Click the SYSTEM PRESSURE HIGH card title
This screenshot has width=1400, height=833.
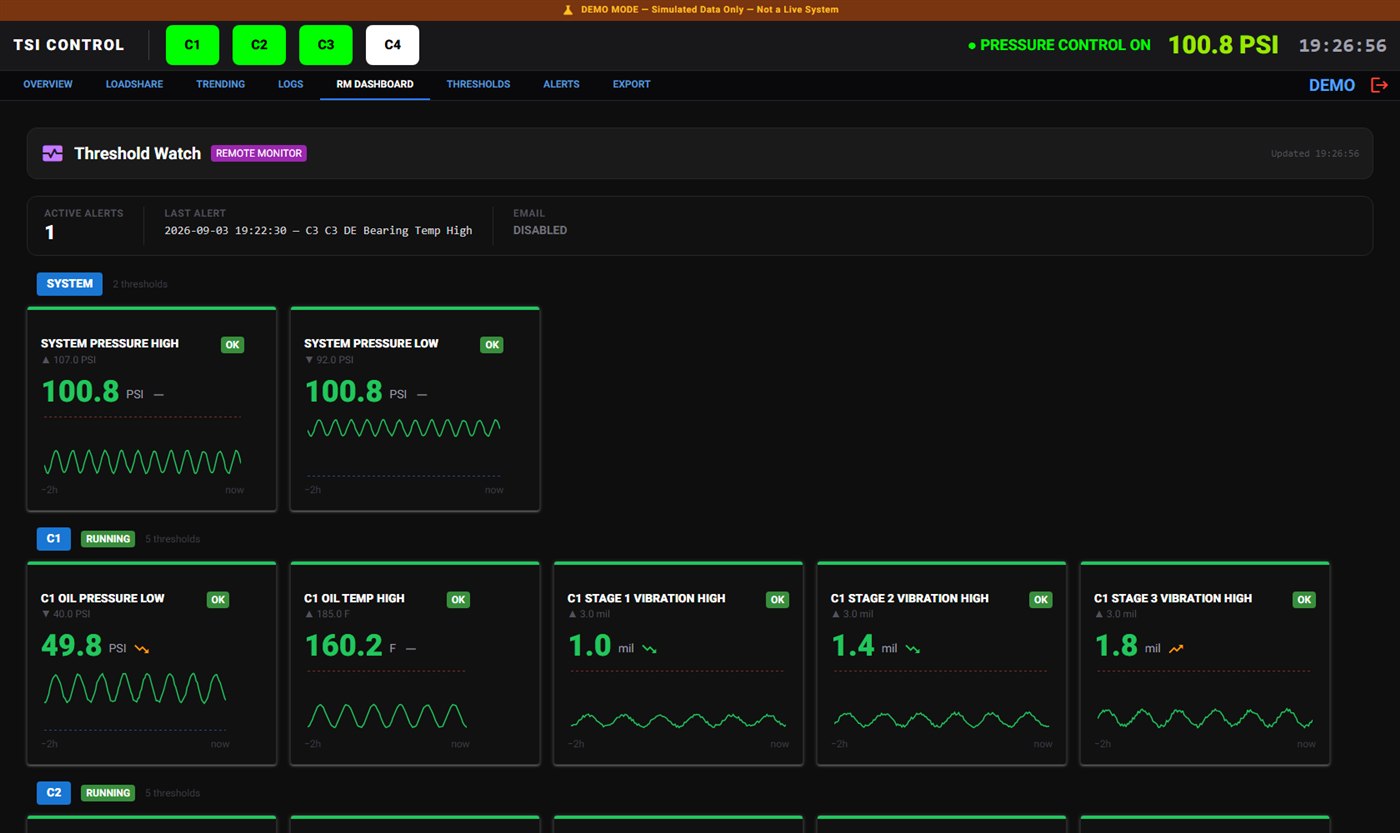110,343
